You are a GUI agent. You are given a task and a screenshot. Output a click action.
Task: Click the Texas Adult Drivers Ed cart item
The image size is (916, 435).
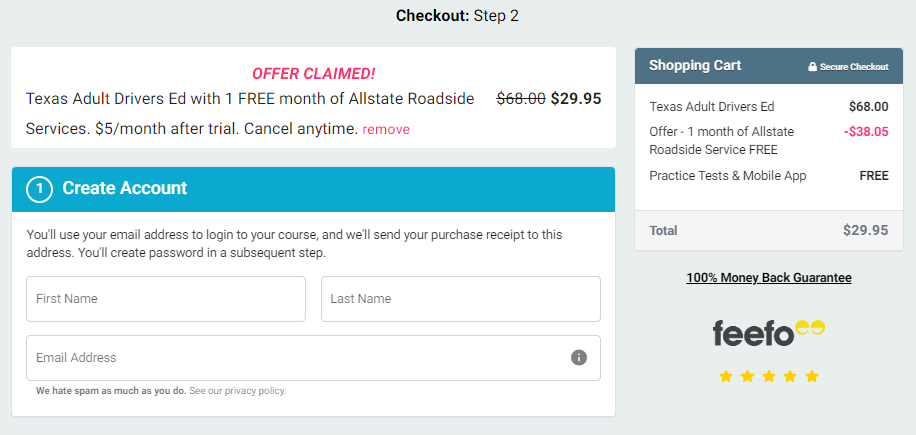coord(769,107)
